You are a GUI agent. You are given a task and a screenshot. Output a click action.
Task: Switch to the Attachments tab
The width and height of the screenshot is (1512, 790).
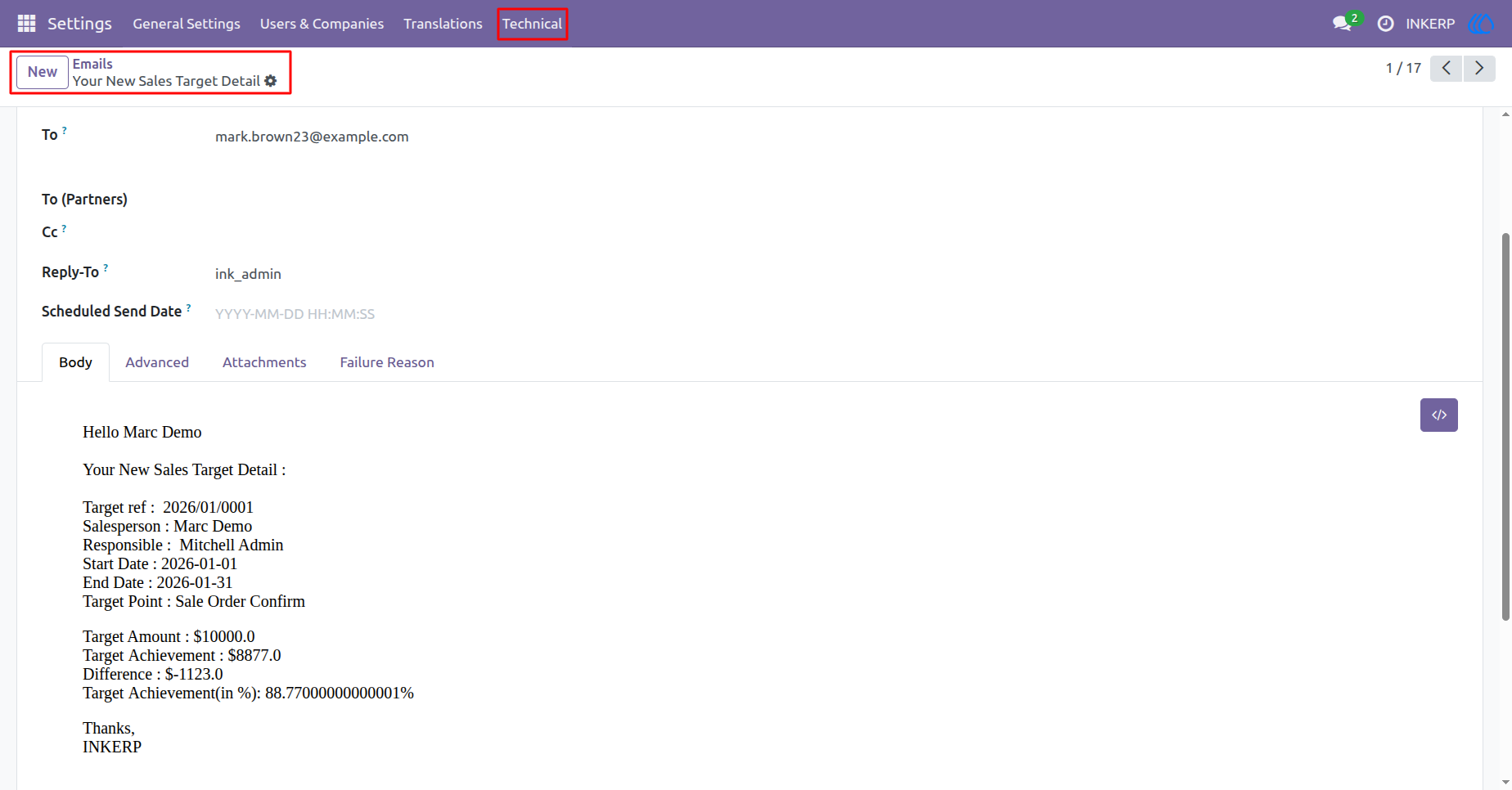pyautogui.click(x=264, y=362)
